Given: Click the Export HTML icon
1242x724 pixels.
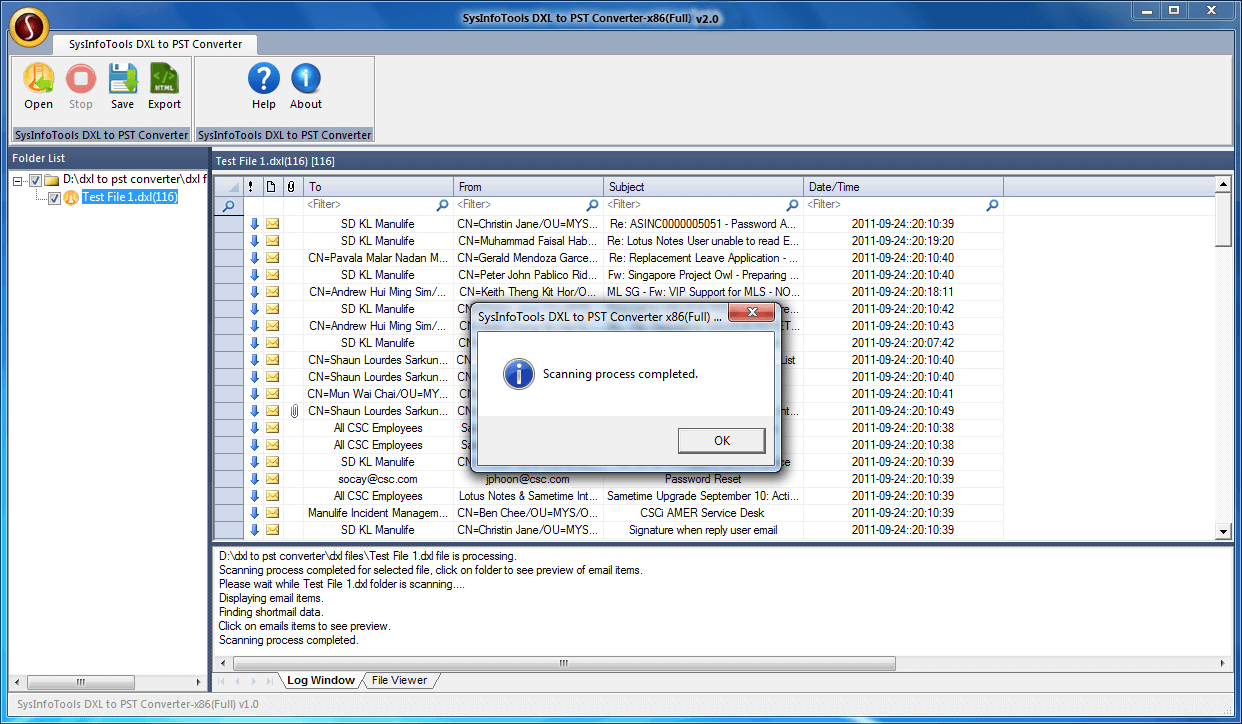Looking at the screenshot, I should 164,79.
